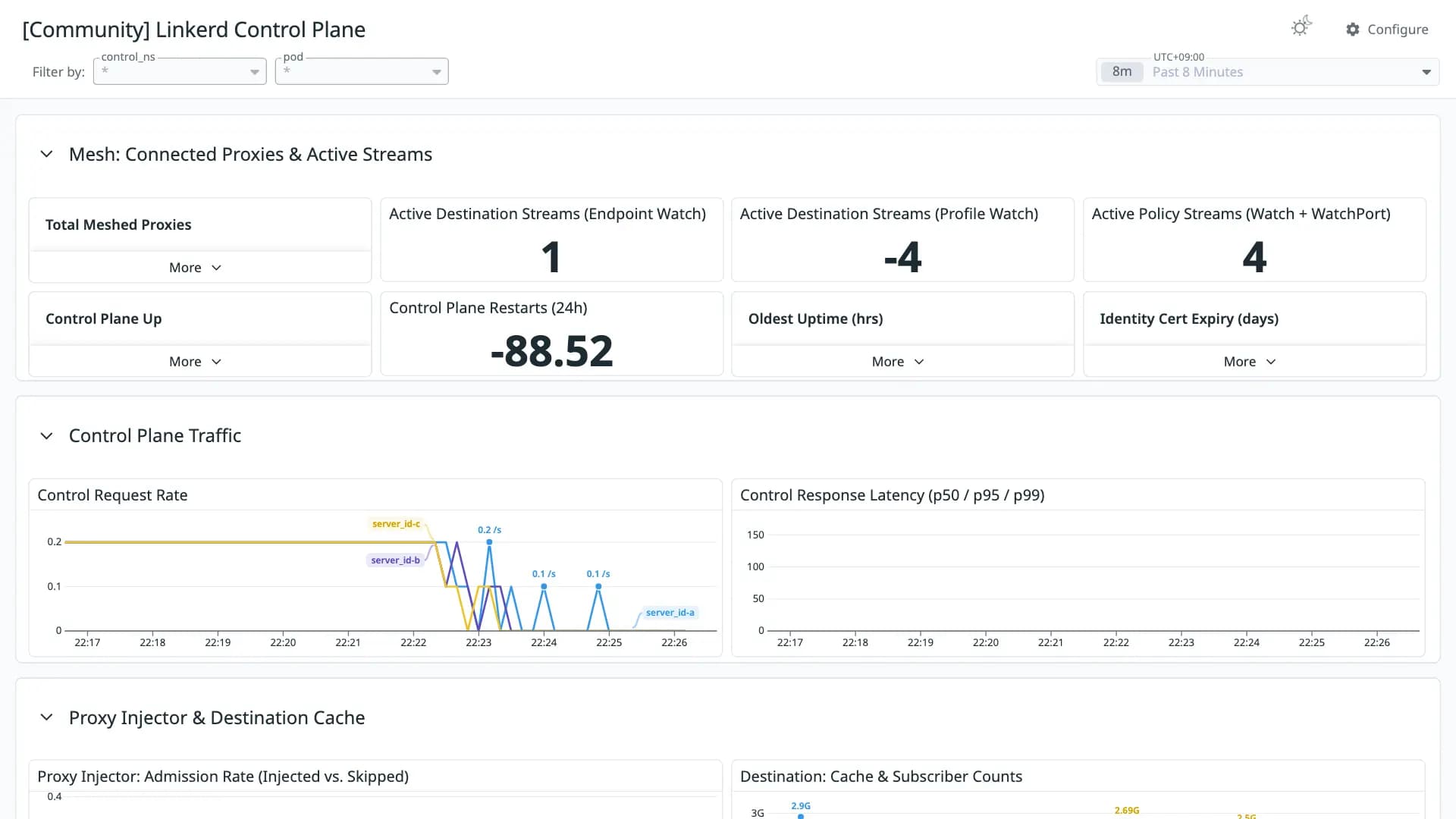This screenshot has width=1456, height=819.
Task: Click the Configure button label
Action: [1398, 30]
